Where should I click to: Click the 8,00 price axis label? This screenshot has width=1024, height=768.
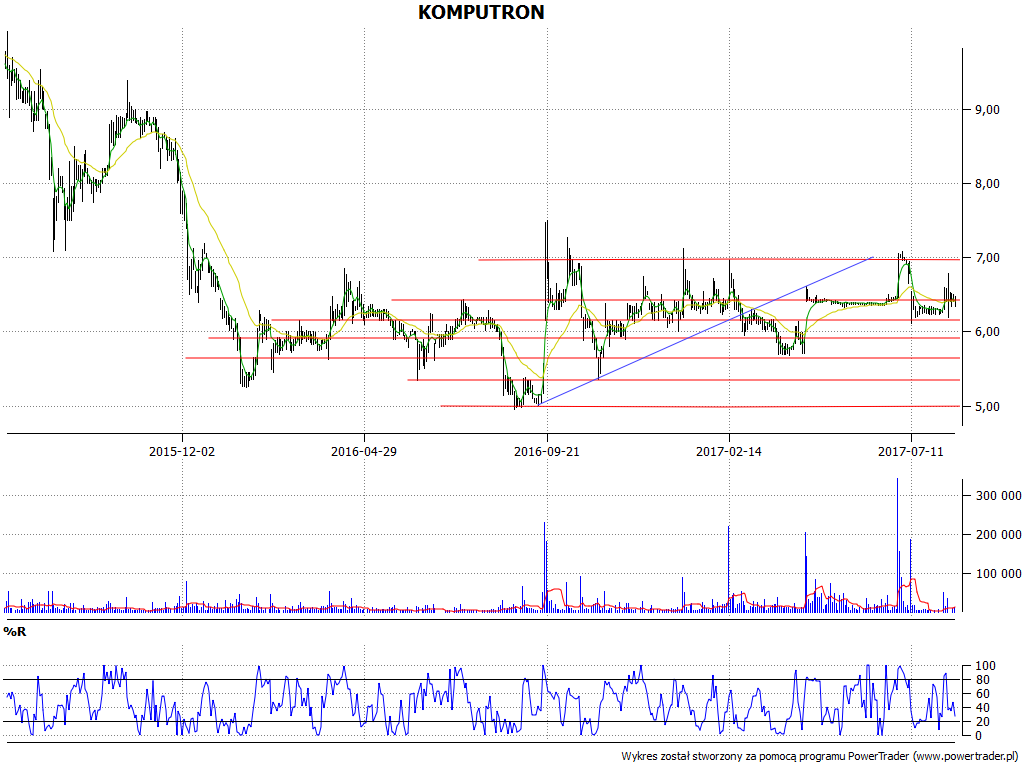987,184
